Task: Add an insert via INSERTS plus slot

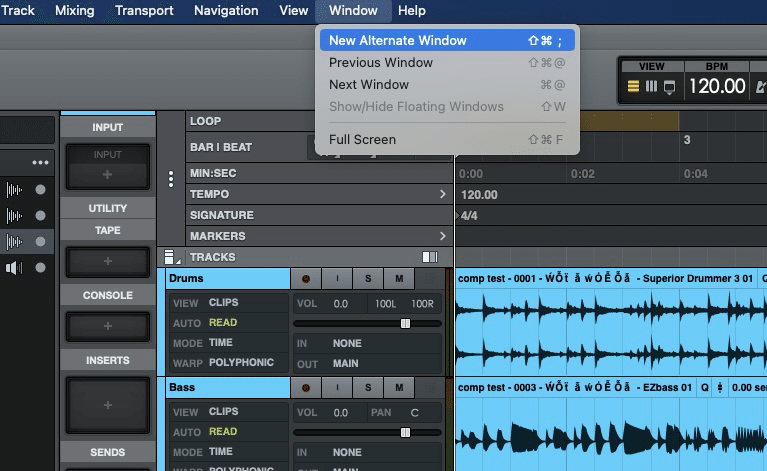Action: 108,405
